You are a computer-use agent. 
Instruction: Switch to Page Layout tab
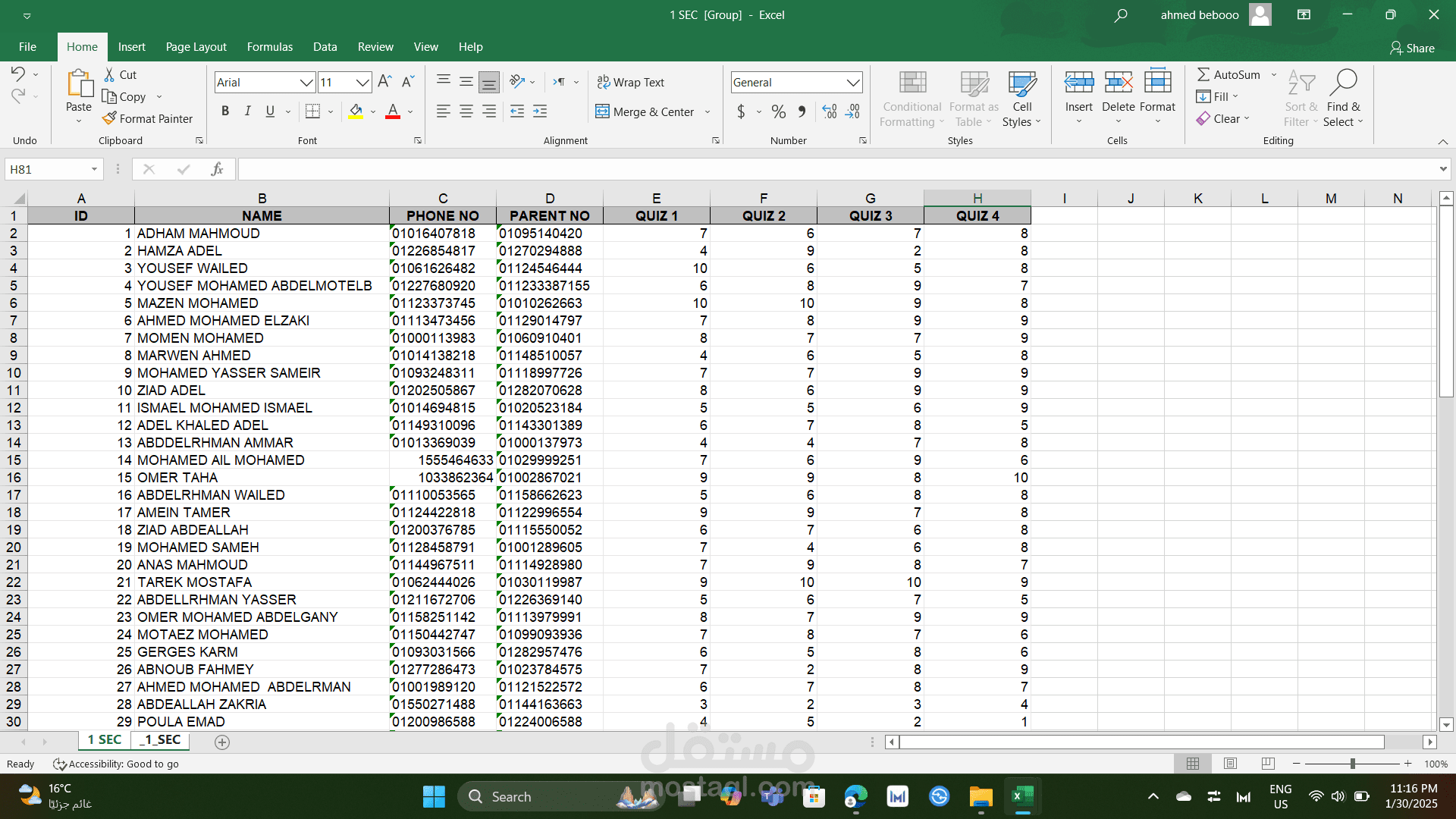[x=196, y=47]
